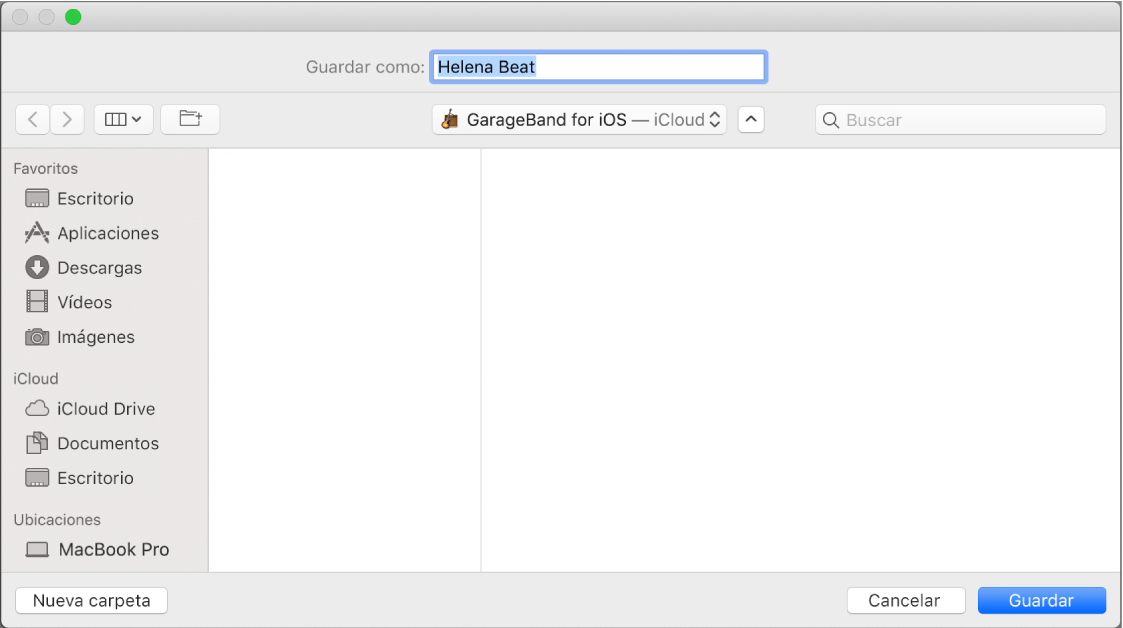Select Escritorio under iCloud
Screen dimensions: 1123x628
point(95,478)
